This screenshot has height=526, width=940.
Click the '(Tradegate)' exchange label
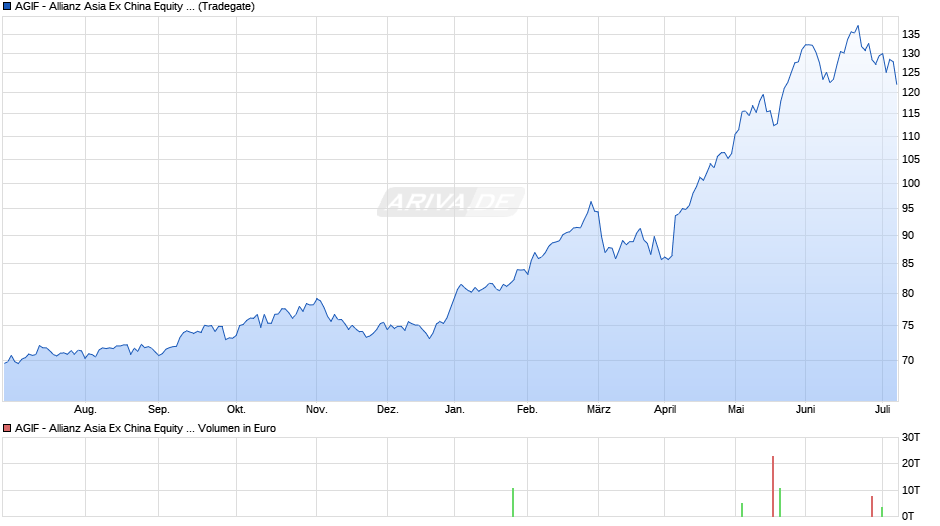coord(226,7)
